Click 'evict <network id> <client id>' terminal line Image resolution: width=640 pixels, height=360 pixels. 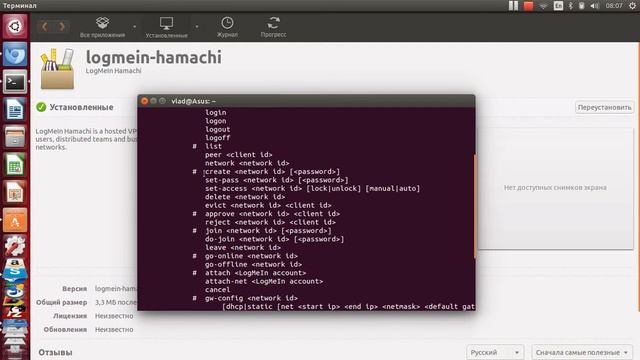268,205
